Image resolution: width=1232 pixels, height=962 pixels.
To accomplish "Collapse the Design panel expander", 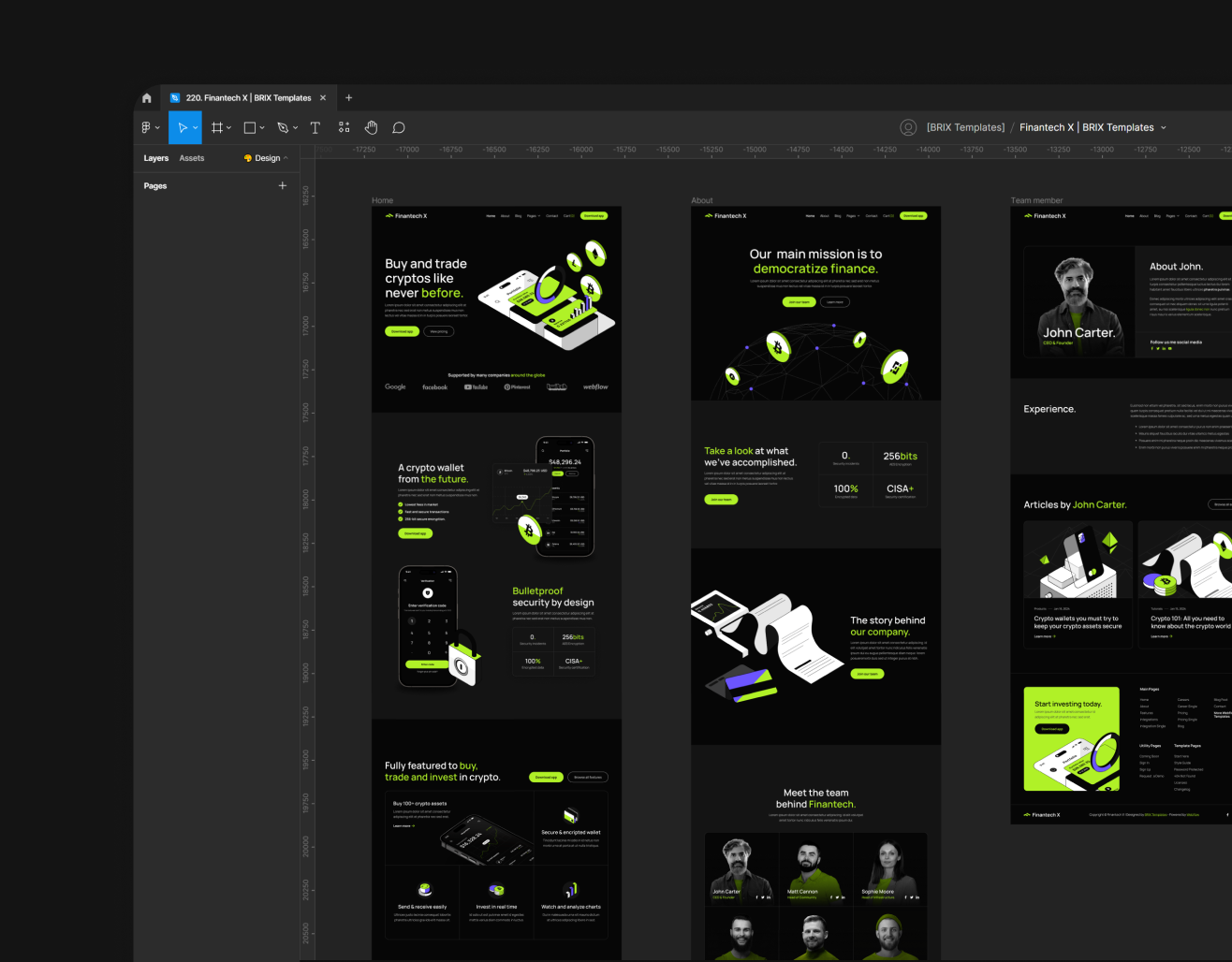I will (286, 158).
